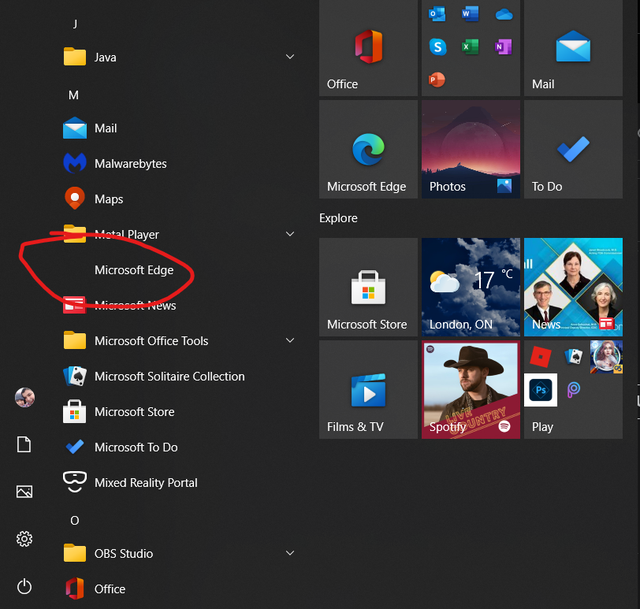The height and width of the screenshot is (609, 640).
Task: Click the Power button
Action: click(24, 587)
